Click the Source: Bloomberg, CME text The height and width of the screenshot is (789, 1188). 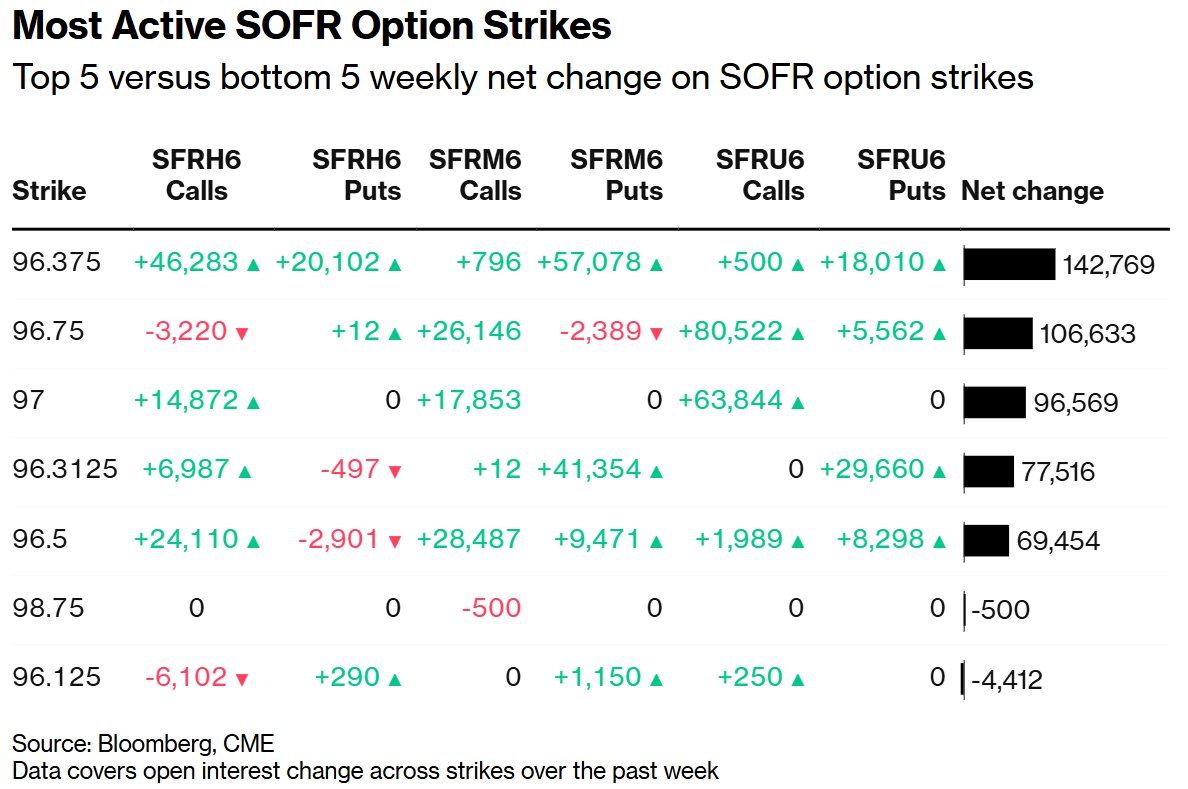(143, 744)
